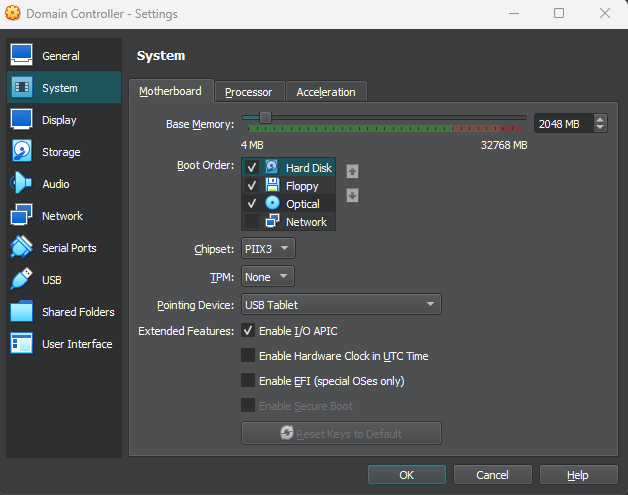Image resolution: width=628 pixels, height=495 pixels.
Task: Open Shared Folders icon
Action: point(22,312)
